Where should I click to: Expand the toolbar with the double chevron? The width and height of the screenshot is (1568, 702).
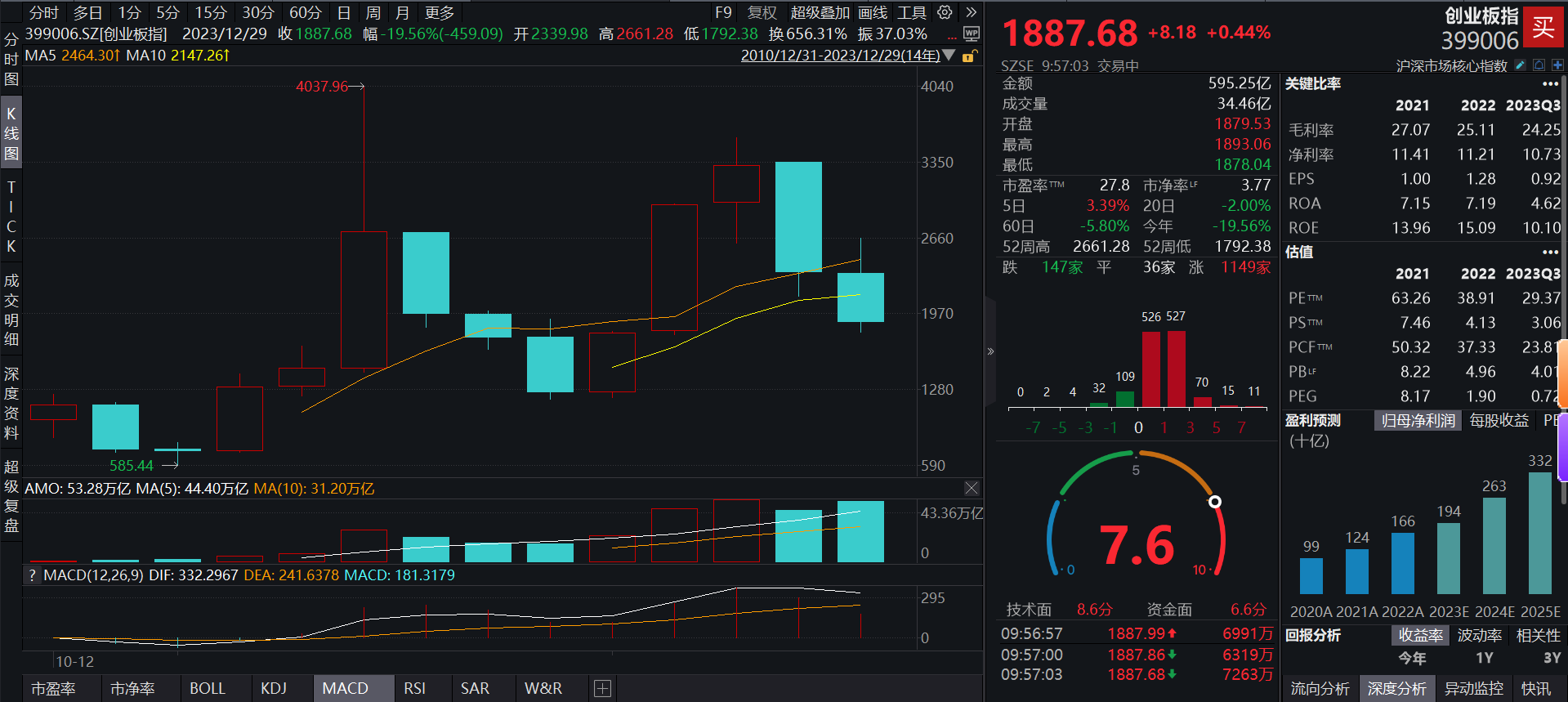971,12
